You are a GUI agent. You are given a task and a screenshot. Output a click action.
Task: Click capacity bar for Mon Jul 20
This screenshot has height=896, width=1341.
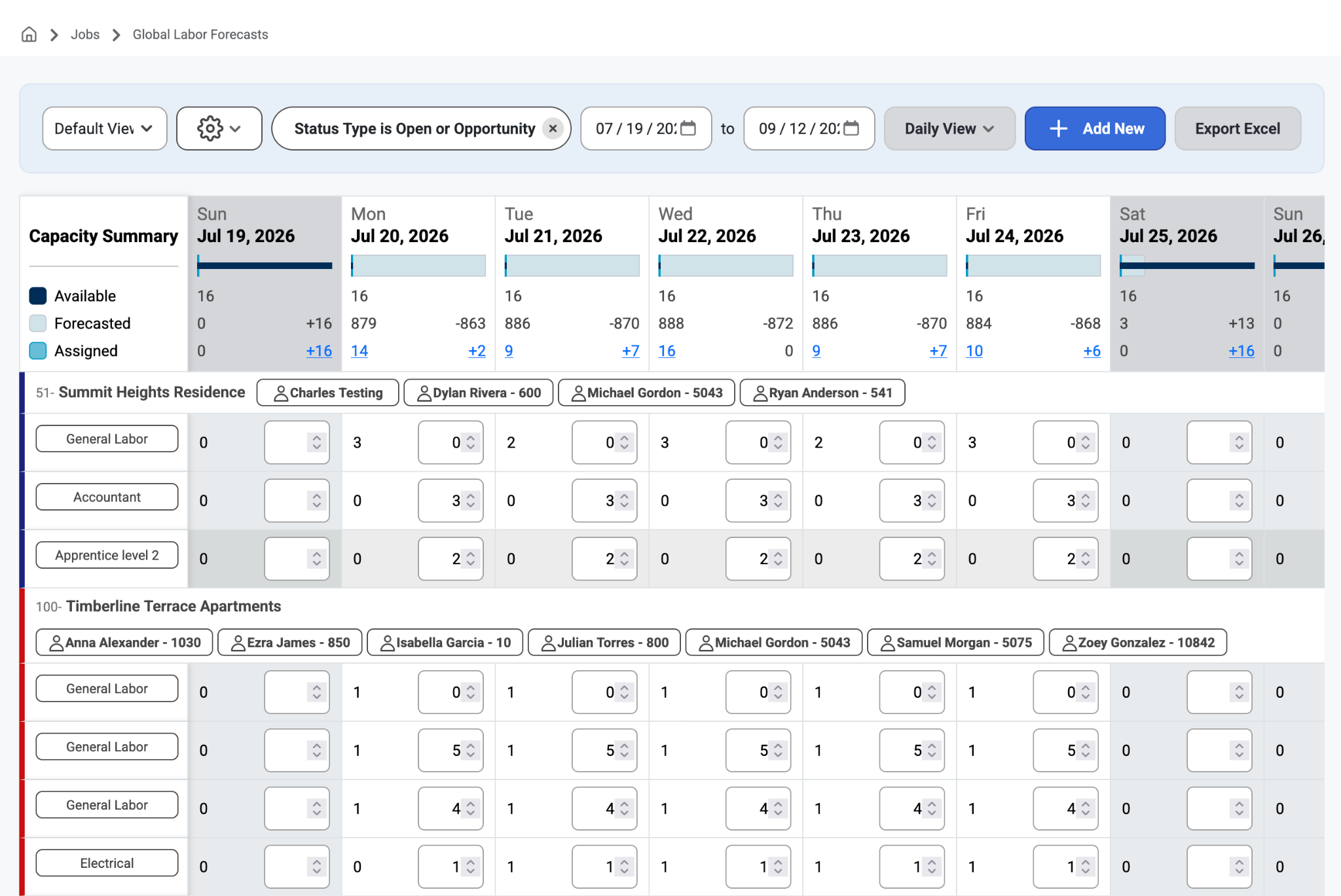tap(418, 265)
